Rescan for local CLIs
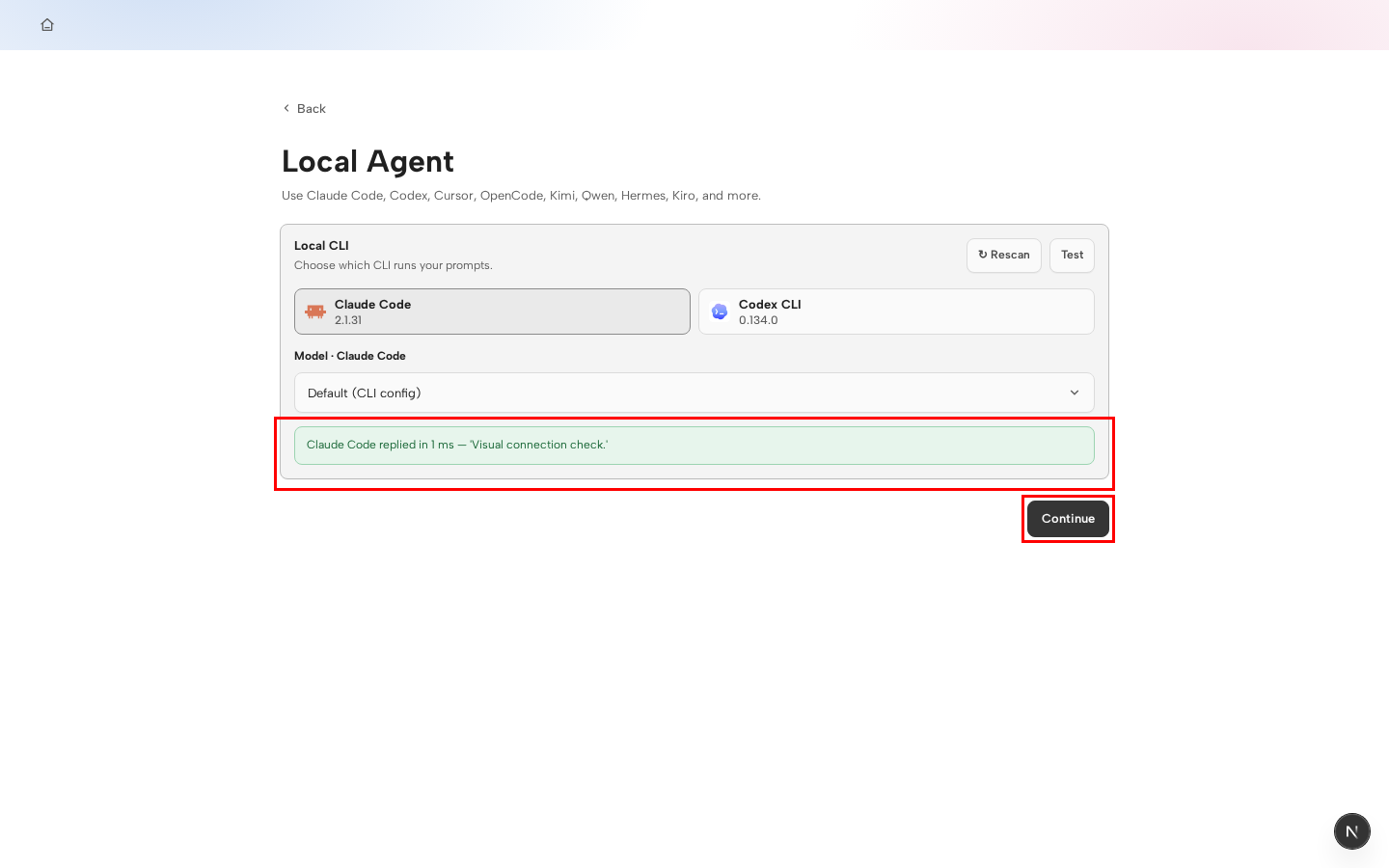 point(1004,256)
